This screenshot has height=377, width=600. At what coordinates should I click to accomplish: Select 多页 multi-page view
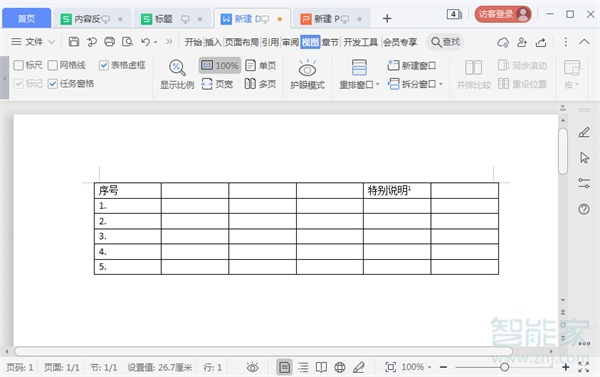(260, 83)
